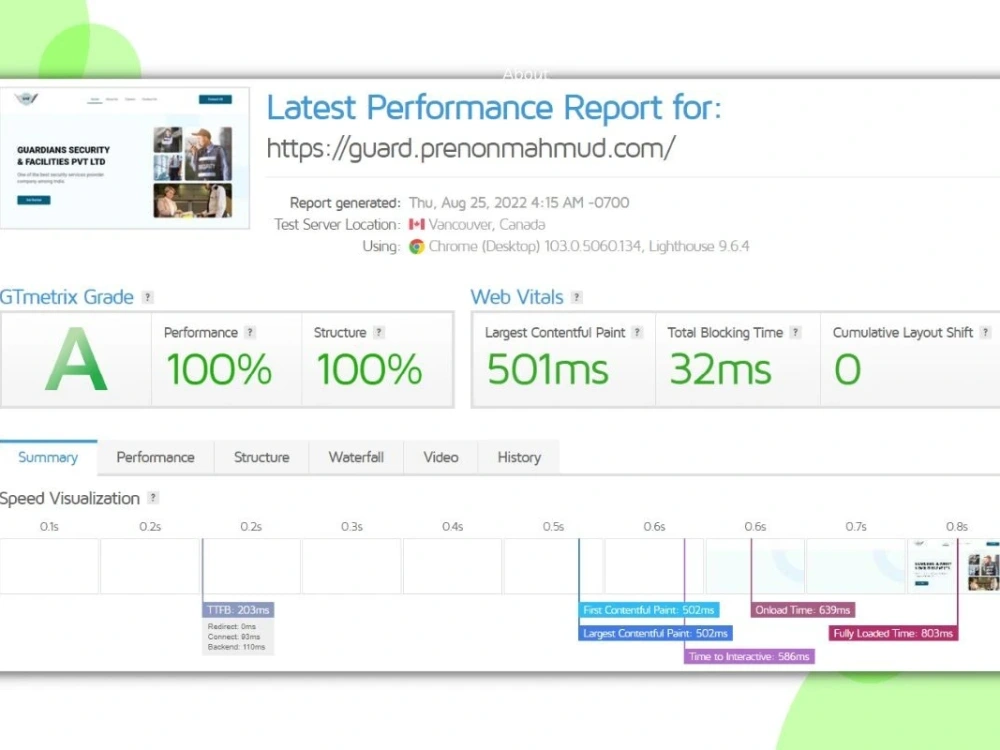Viewport: 1000px width, 750px height.
Task: Click the GTmetrix Grade heading
Action: coord(67,297)
